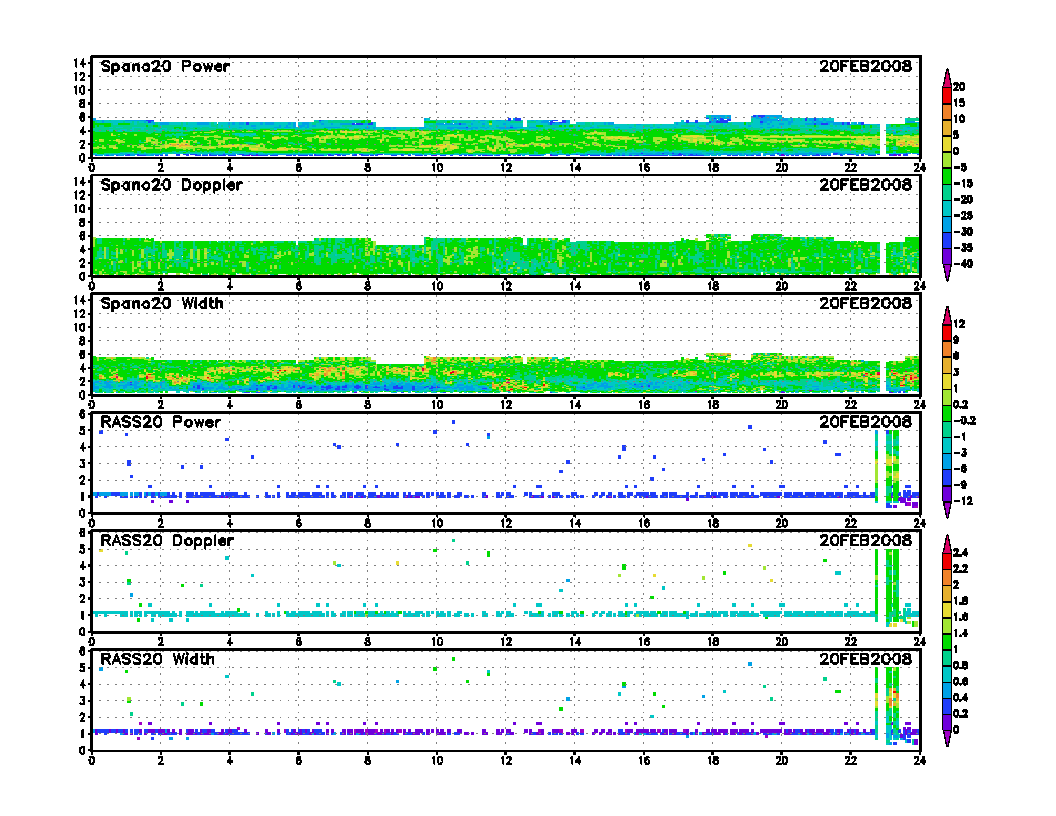Click the '12' label on the middle colorbar
This screenshot has width=1056, height=816.
(x=959, y=324)
